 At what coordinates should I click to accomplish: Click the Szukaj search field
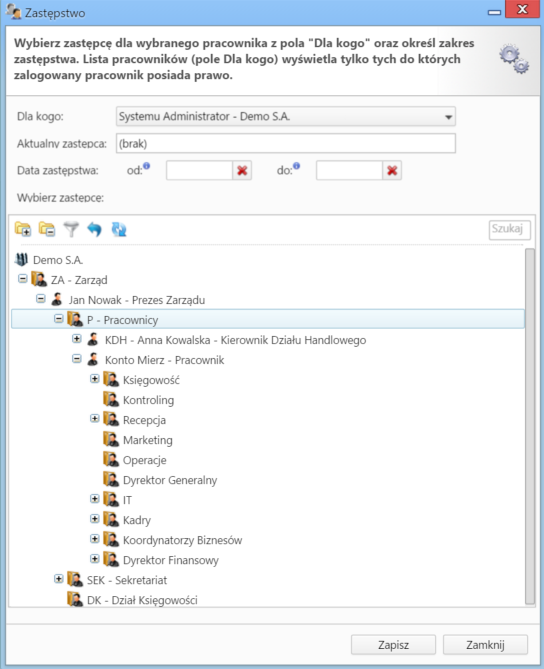509,230
